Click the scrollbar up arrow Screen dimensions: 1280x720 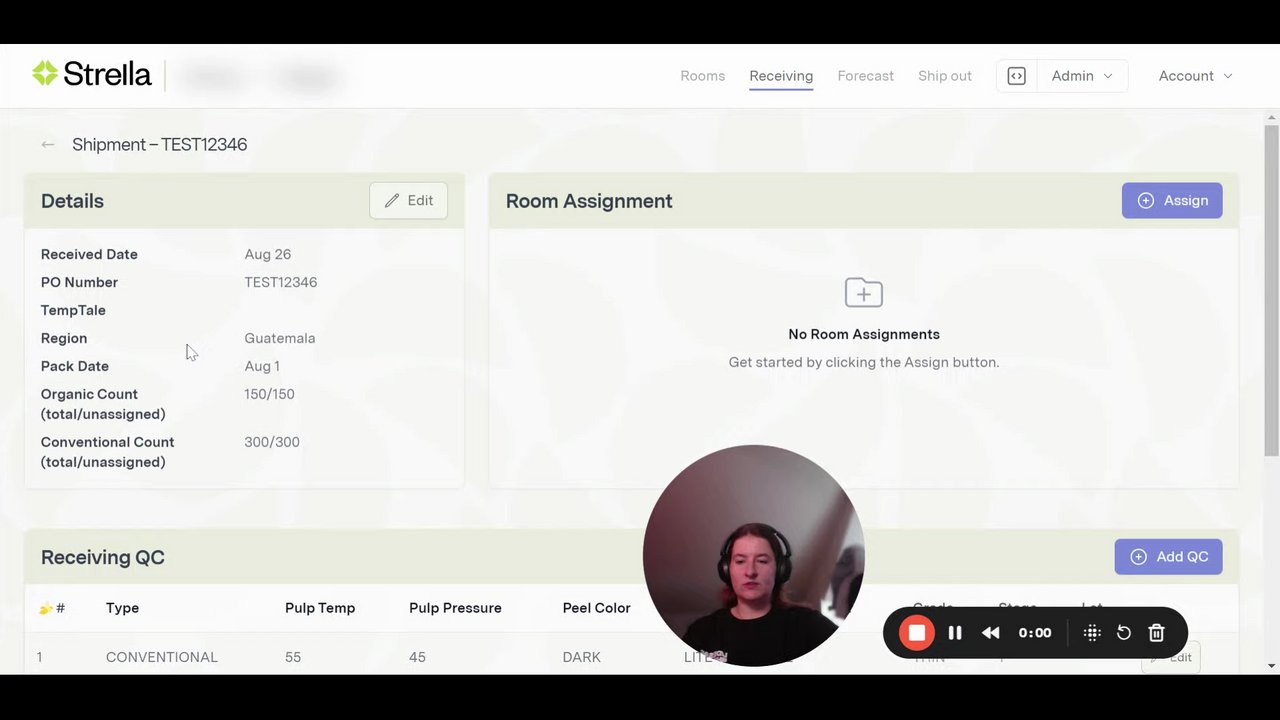tap(1271, 117)
